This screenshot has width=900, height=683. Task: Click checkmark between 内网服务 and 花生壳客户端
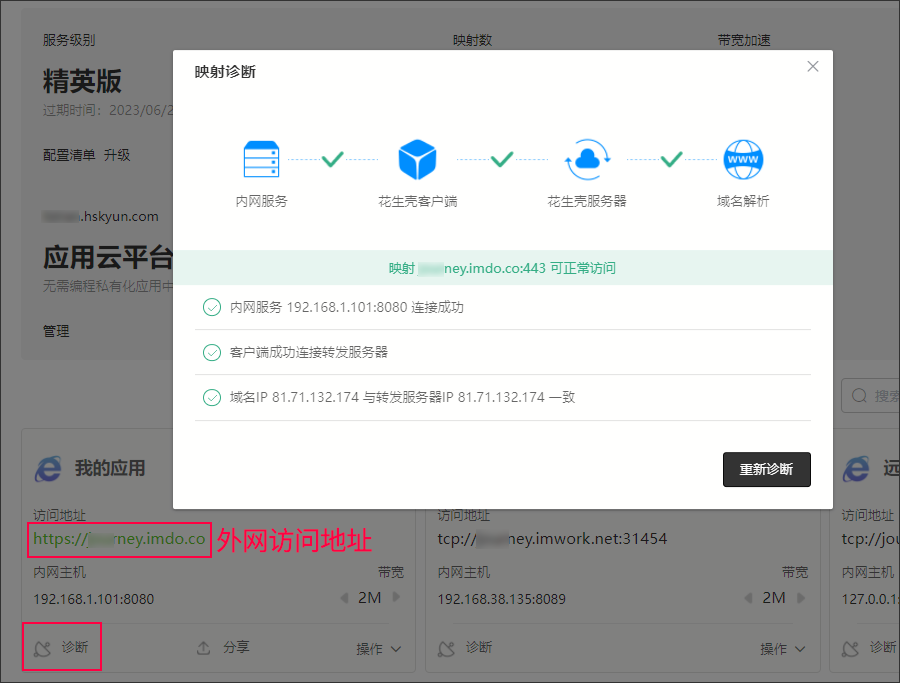point(333,159)
